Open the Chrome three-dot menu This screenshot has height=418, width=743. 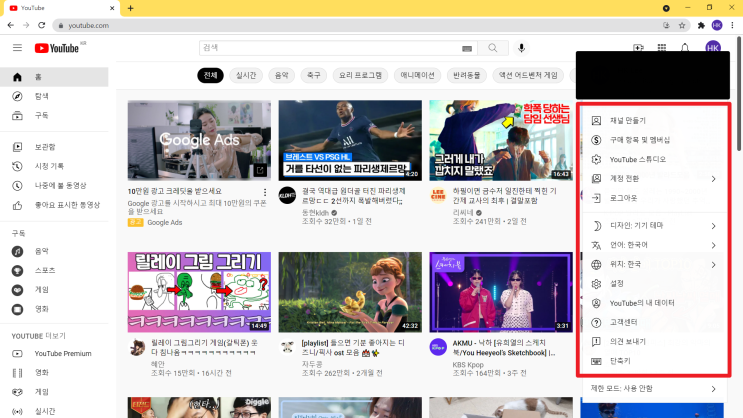pos(732,26)
